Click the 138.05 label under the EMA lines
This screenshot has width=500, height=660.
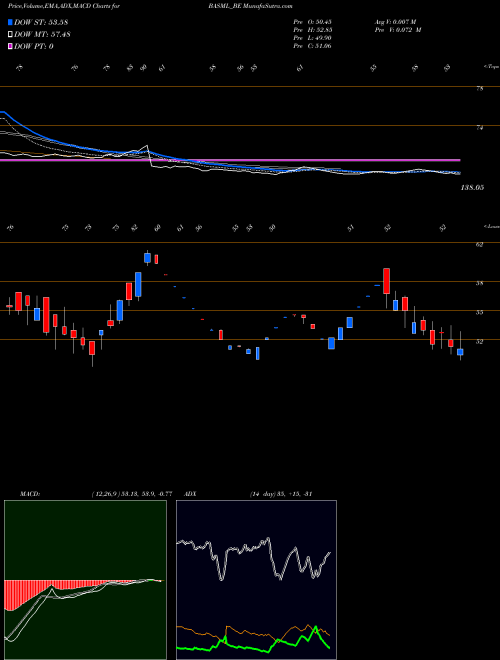[x=472, y=188]
